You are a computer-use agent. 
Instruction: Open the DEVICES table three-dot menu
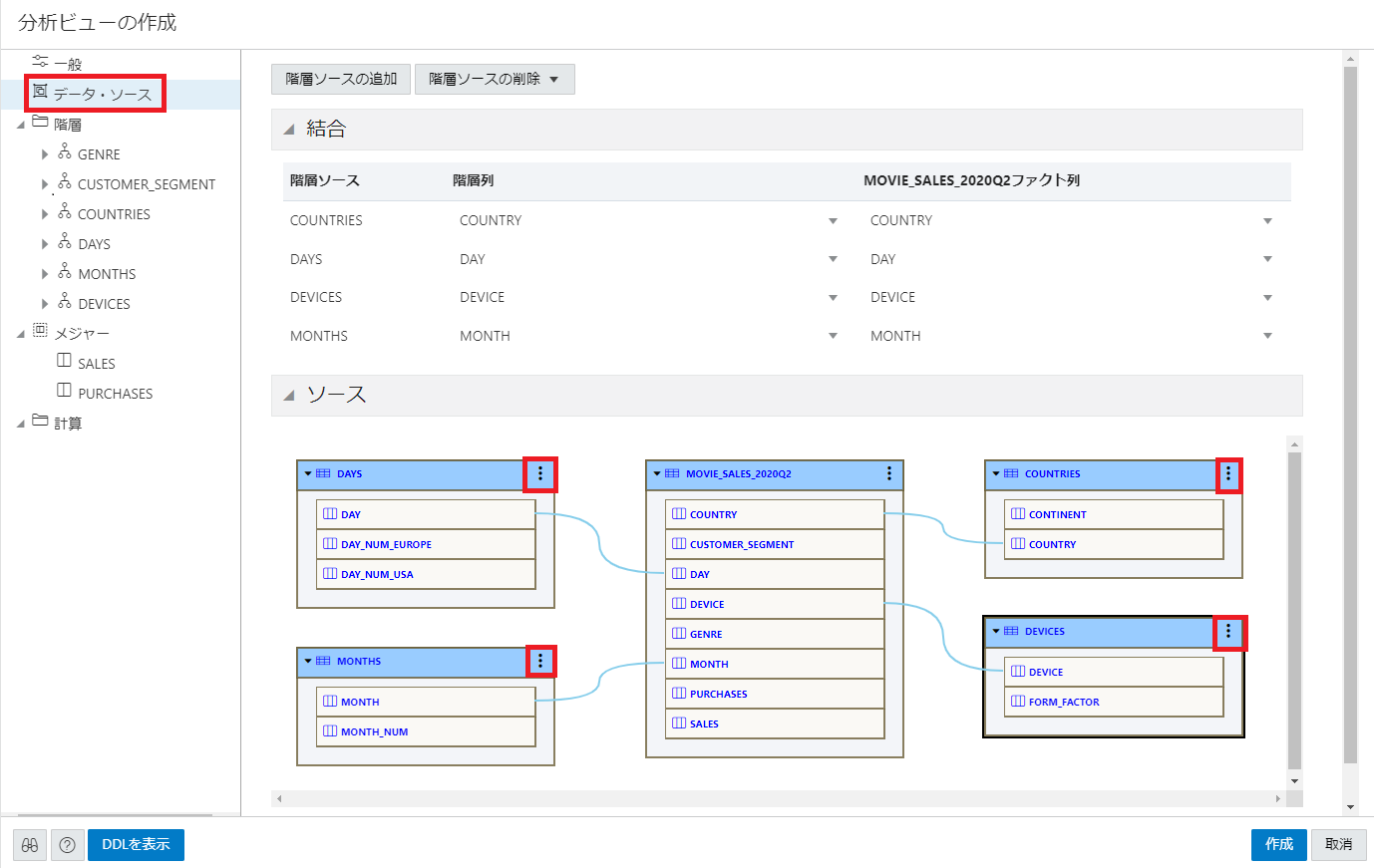1228,631
